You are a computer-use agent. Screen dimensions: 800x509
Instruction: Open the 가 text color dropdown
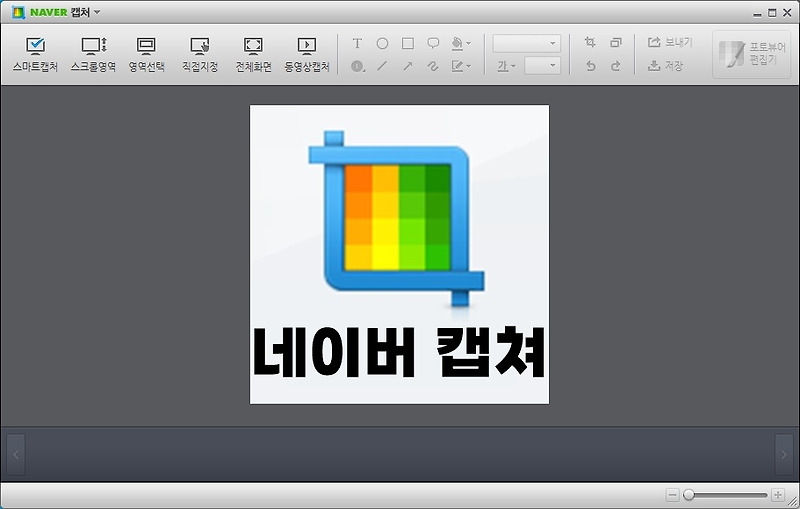[507, 66]
